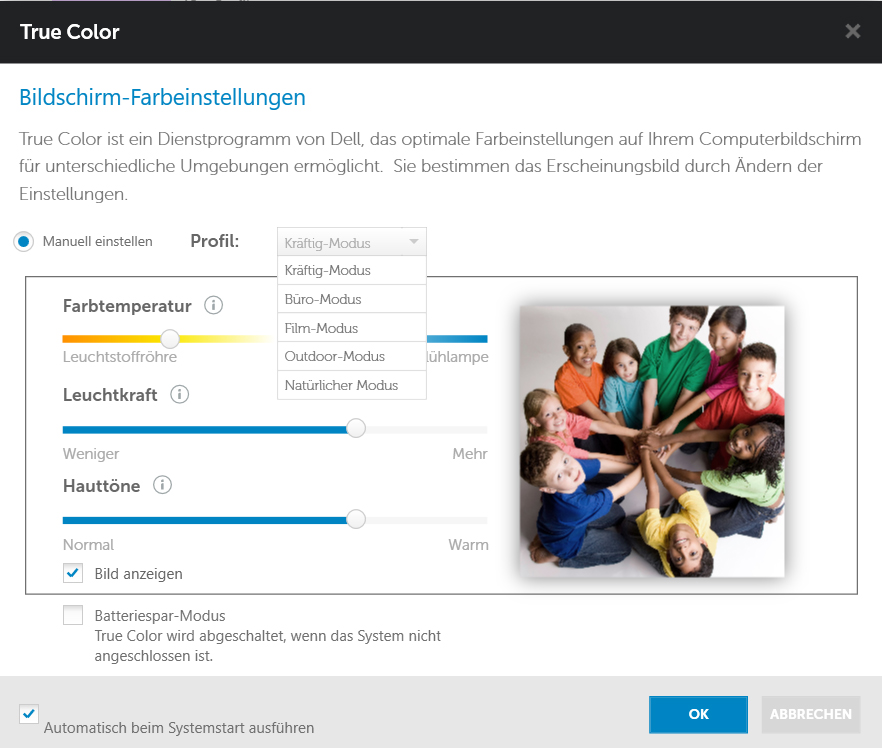Image resolution: width=882 pixels, height=748 pixels.
Task: Click the Farbtemperatur slider handle
Action: tap(170, 339)
